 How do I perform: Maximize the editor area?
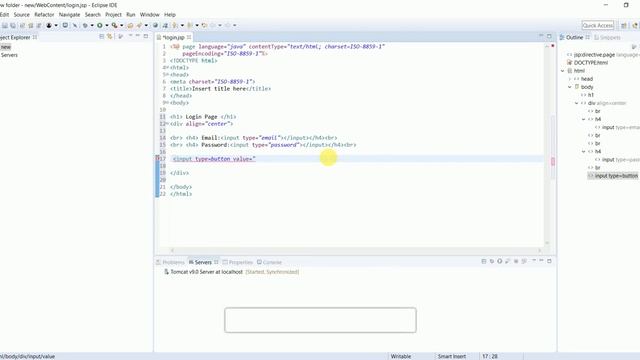(549, 36)
